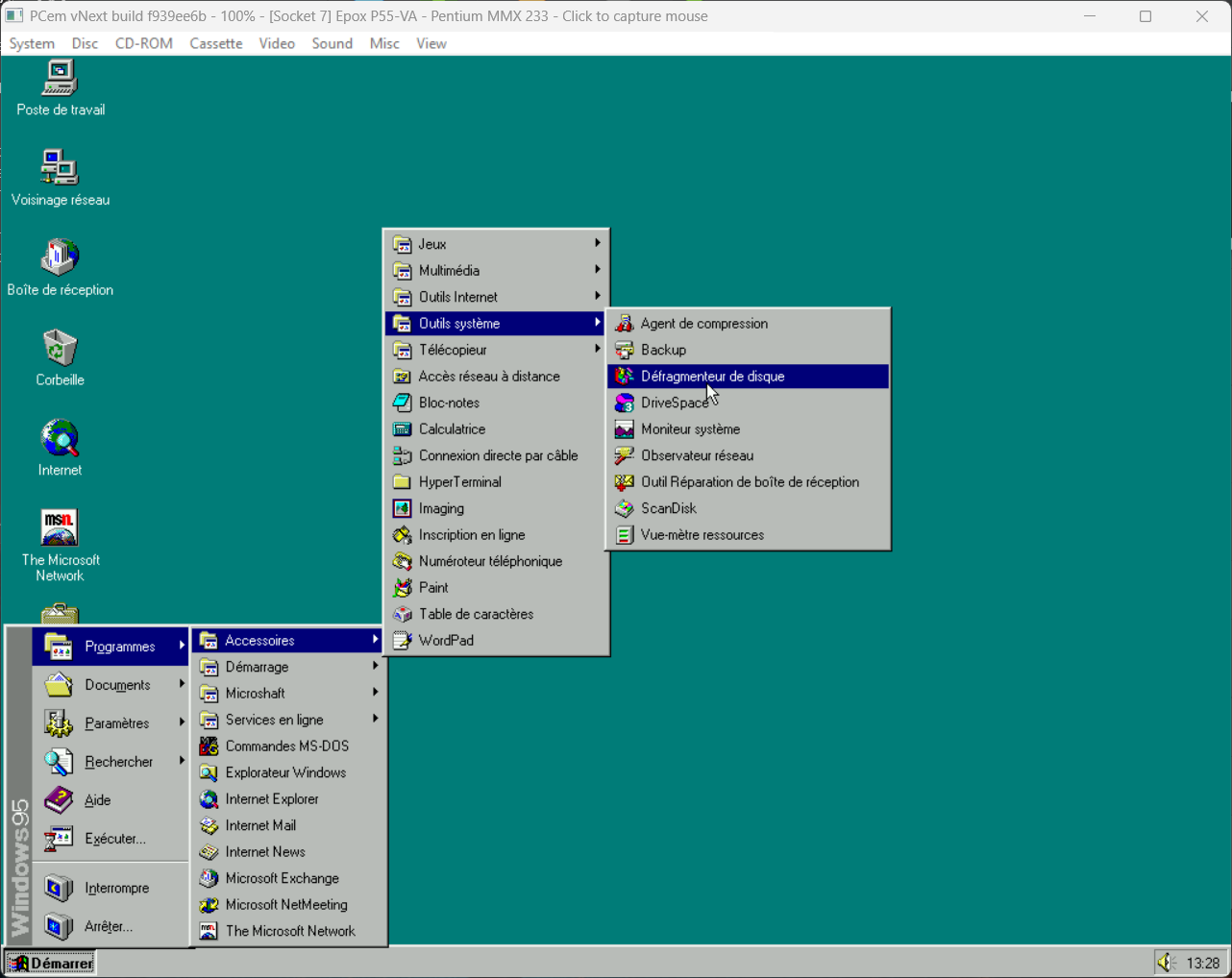Click the Internet Explorer icon in Programmes
The height and width of the screenshot is (978, 1232).
point(209,799)
